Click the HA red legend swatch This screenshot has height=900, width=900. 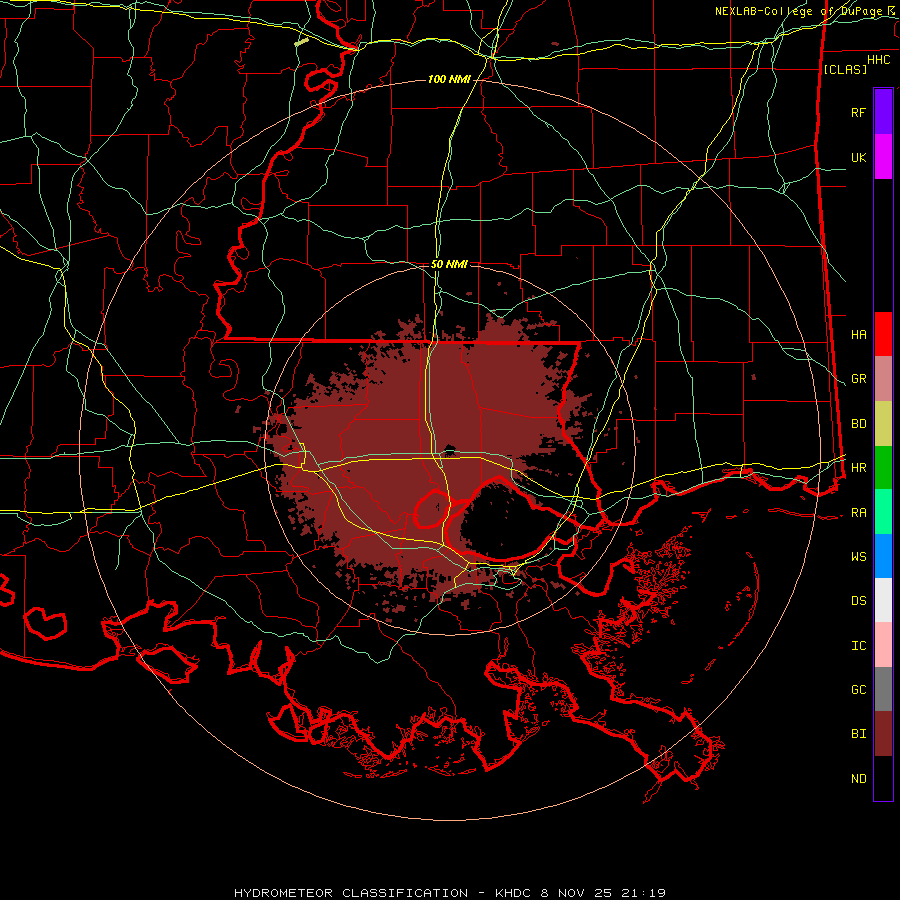(883, 334)
